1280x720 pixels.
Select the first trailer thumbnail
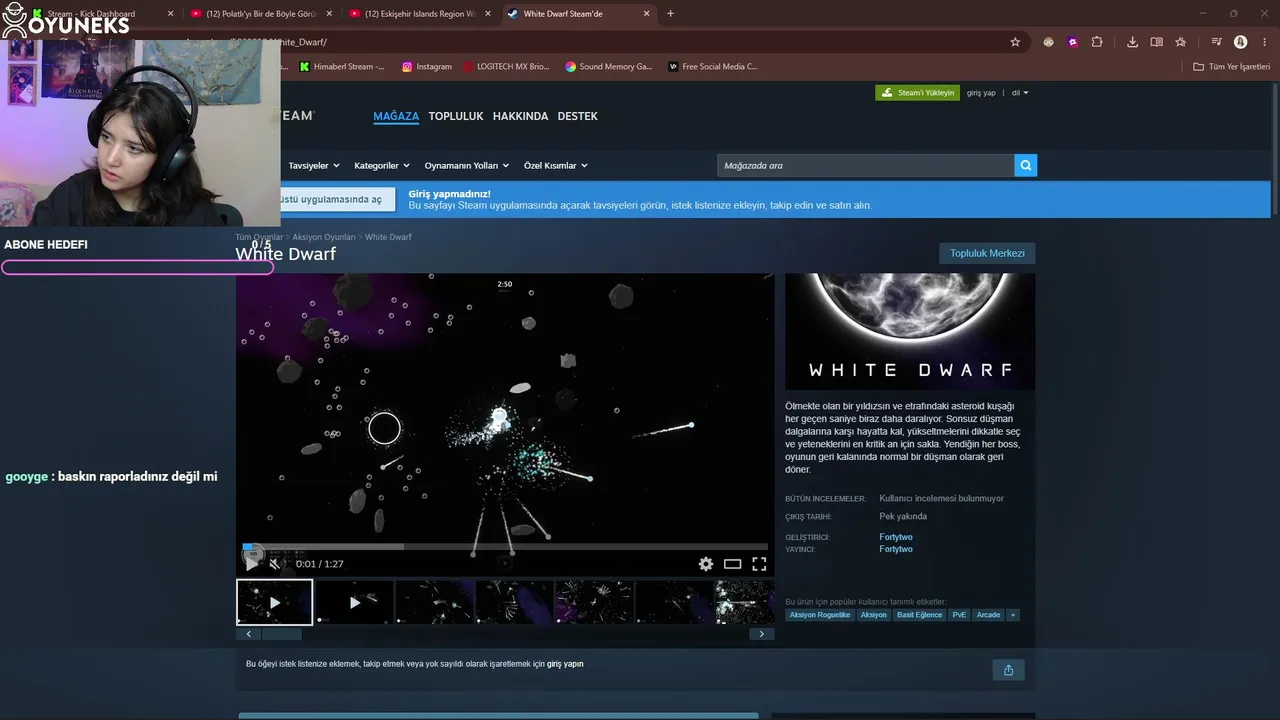(x=274, y=602)
